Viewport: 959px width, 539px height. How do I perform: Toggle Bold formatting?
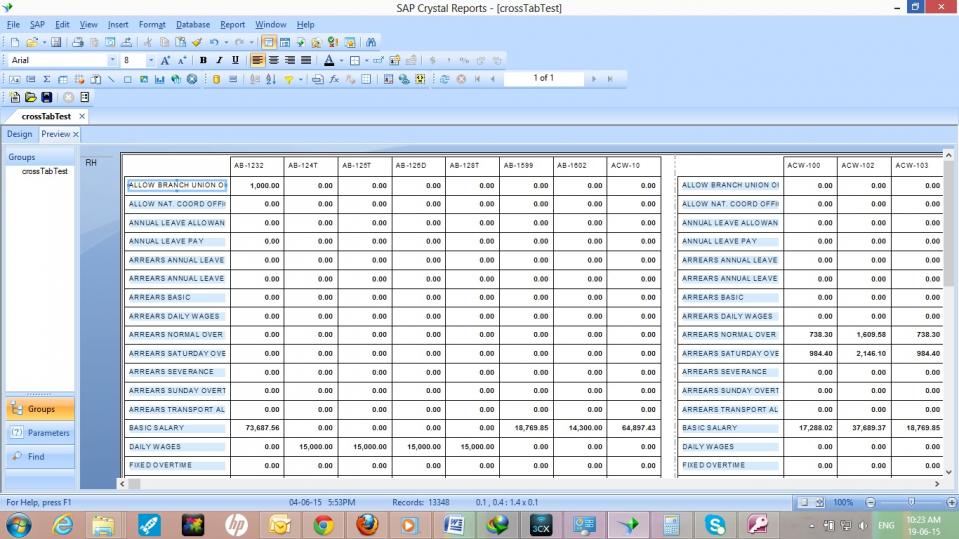click(203, 61)
